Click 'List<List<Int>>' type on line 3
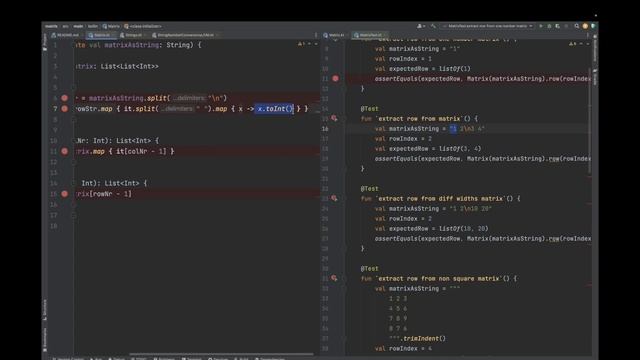The width and height of the screenshot is (640, 360). (129, 66)
